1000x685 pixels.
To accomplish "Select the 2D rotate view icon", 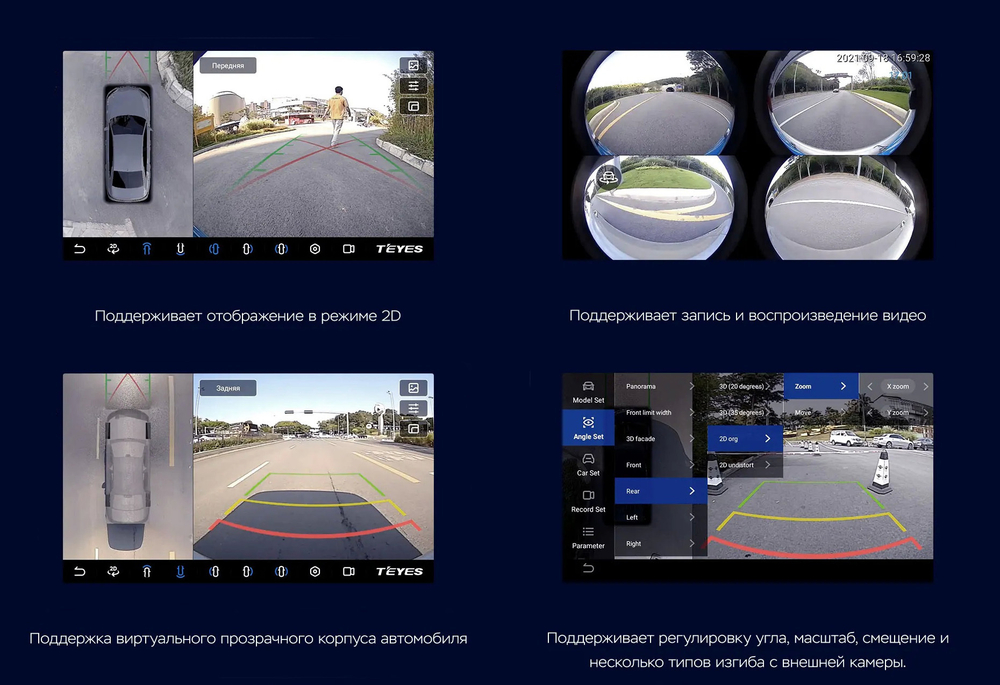I will [115, 248].
